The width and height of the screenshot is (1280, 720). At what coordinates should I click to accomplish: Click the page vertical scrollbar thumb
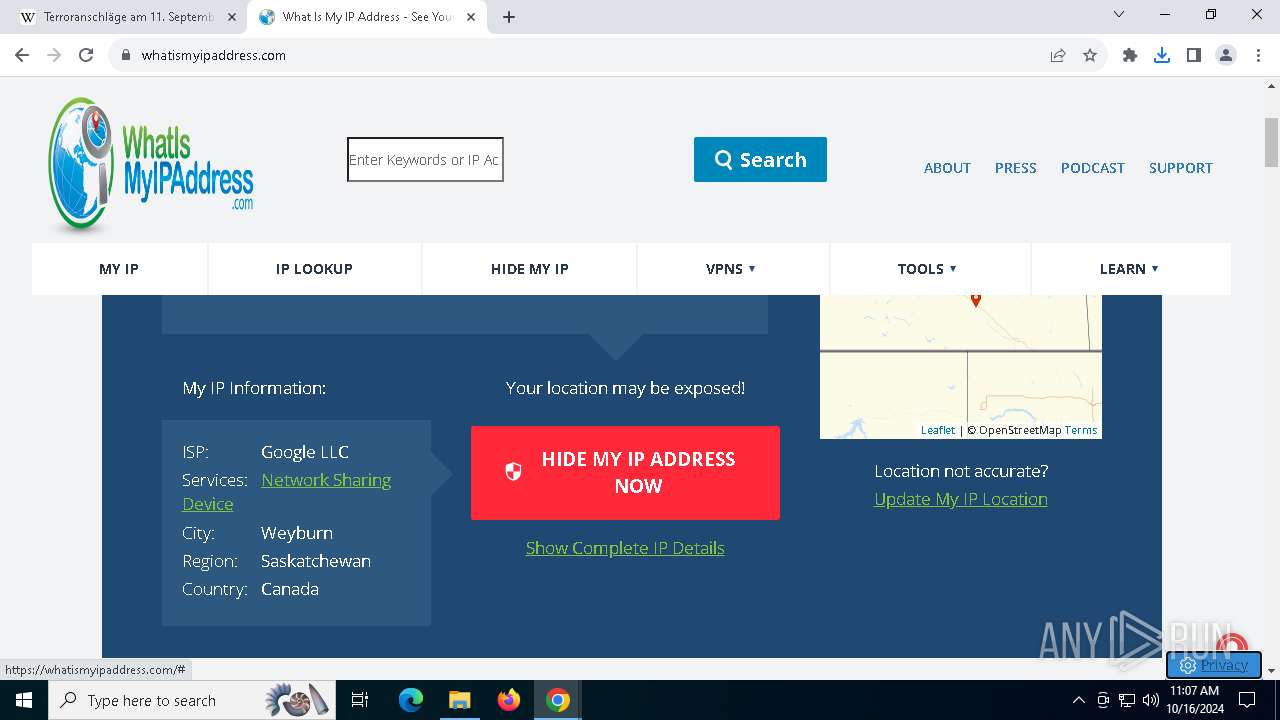click(1272, 142)
